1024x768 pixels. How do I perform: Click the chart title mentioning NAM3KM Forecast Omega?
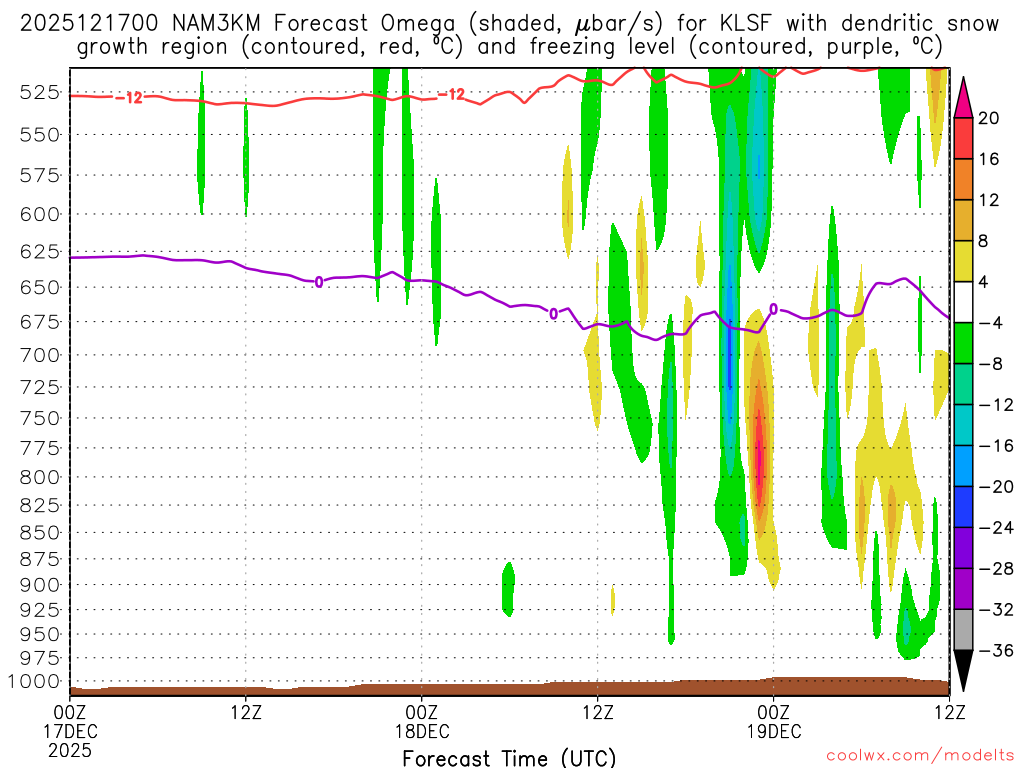[509, 35]
